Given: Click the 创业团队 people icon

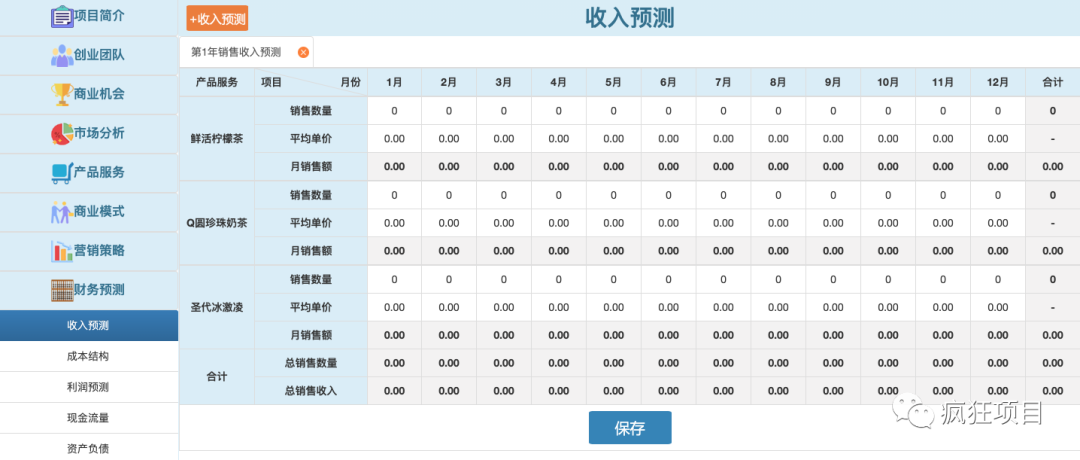Looking at the screenshot, I should coord(61,55).
